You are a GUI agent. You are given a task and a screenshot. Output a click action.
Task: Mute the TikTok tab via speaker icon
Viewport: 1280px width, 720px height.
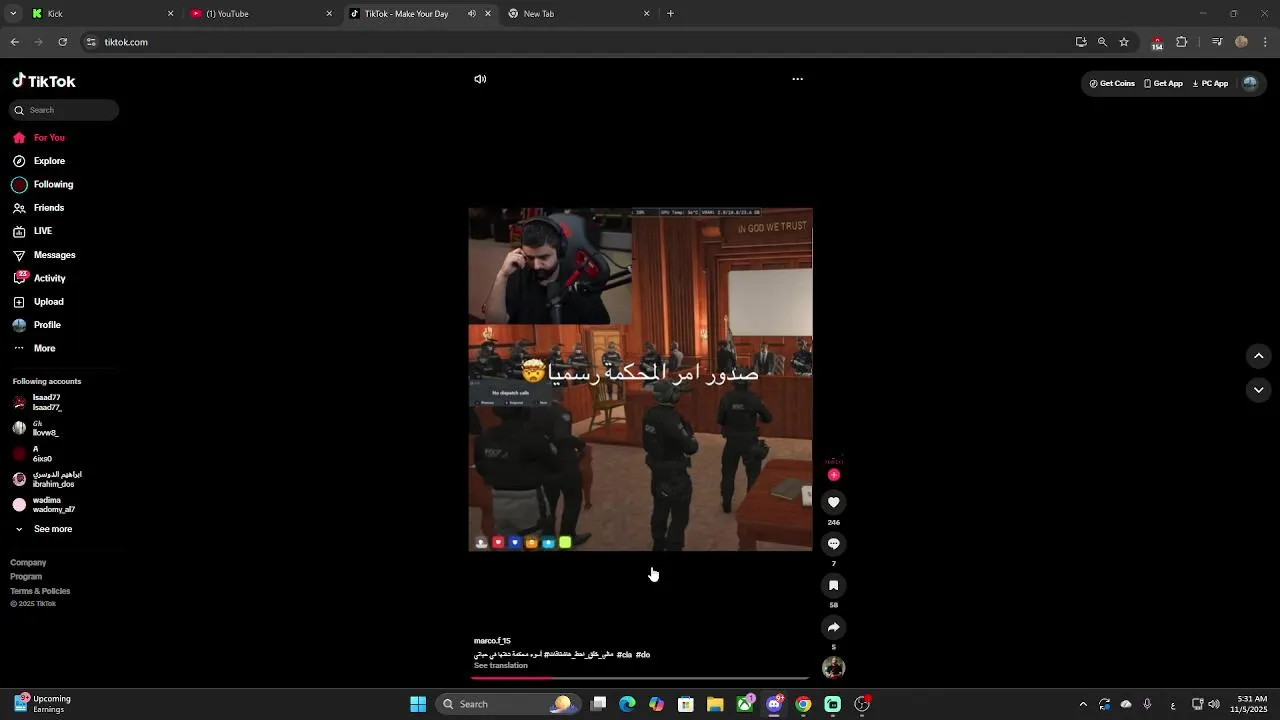[x=472, y=14]
